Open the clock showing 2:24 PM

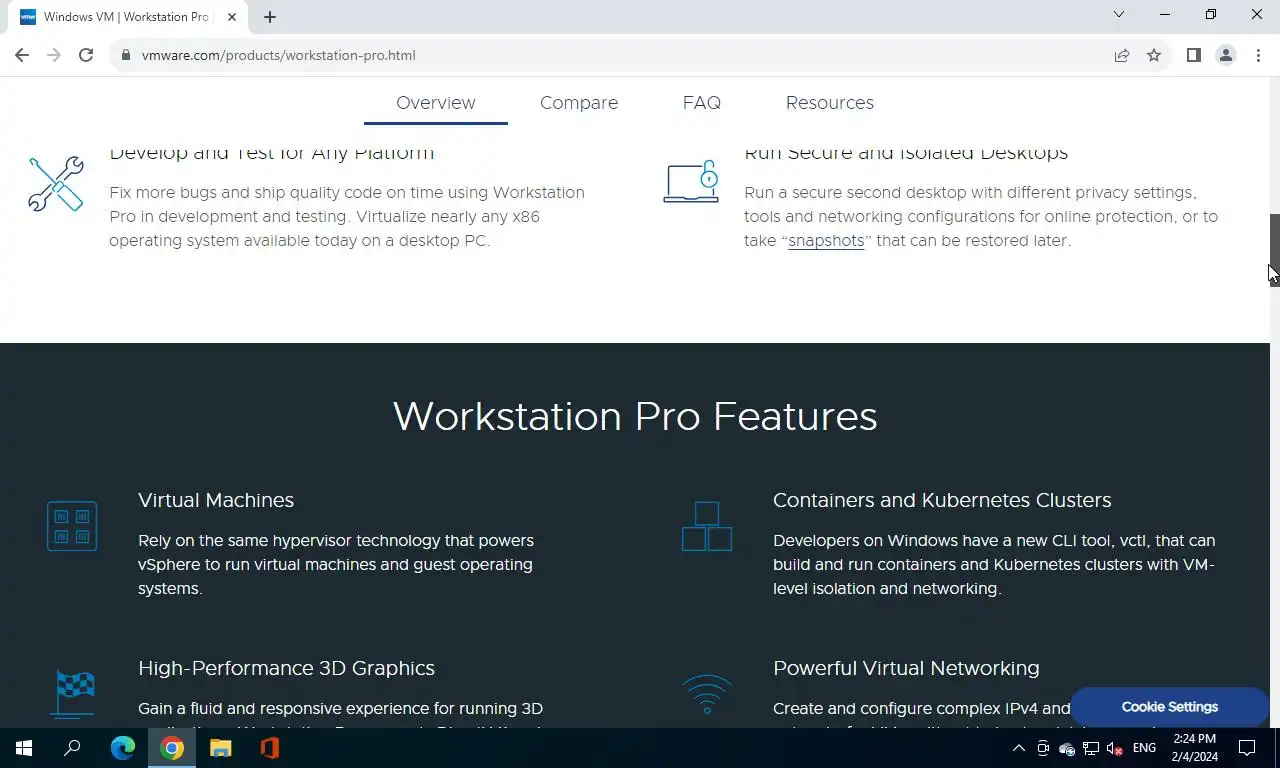point(1195,748)
